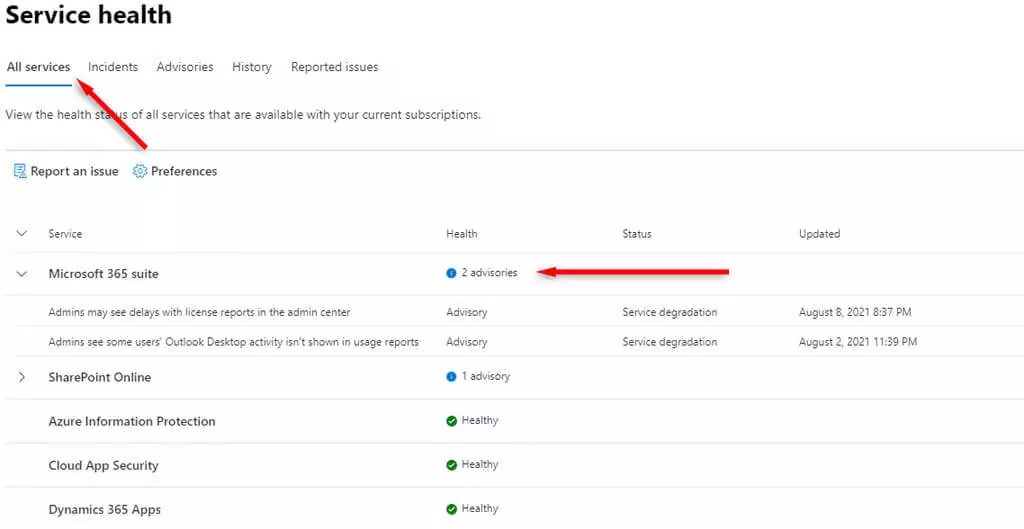The width and height of the screenshot is (1024, 529).
Task: Select the All services tab
Action: coord(39,67)
